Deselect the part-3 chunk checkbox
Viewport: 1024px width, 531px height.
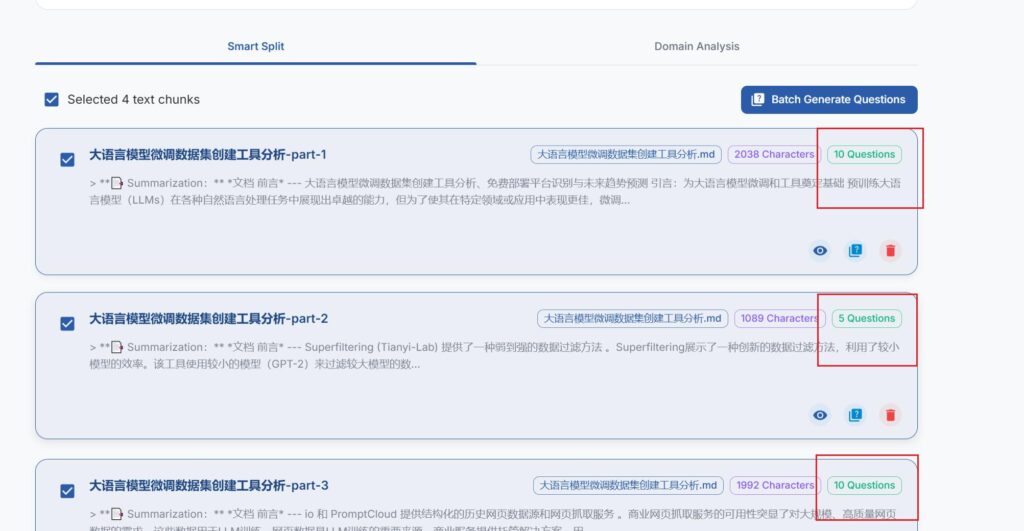[x=67, y=490]
